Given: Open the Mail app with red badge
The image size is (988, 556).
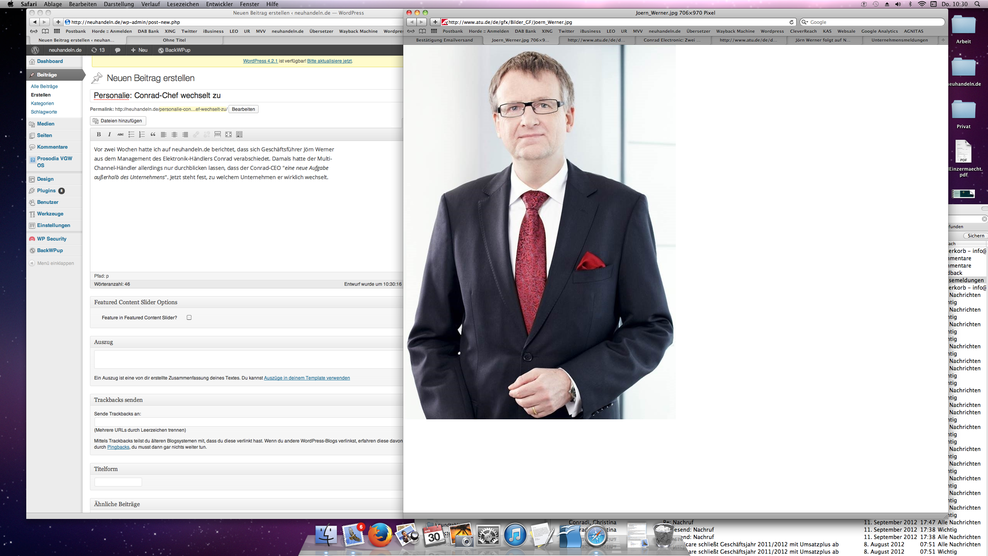Looking at the screenshot, I should coord(353,535).
